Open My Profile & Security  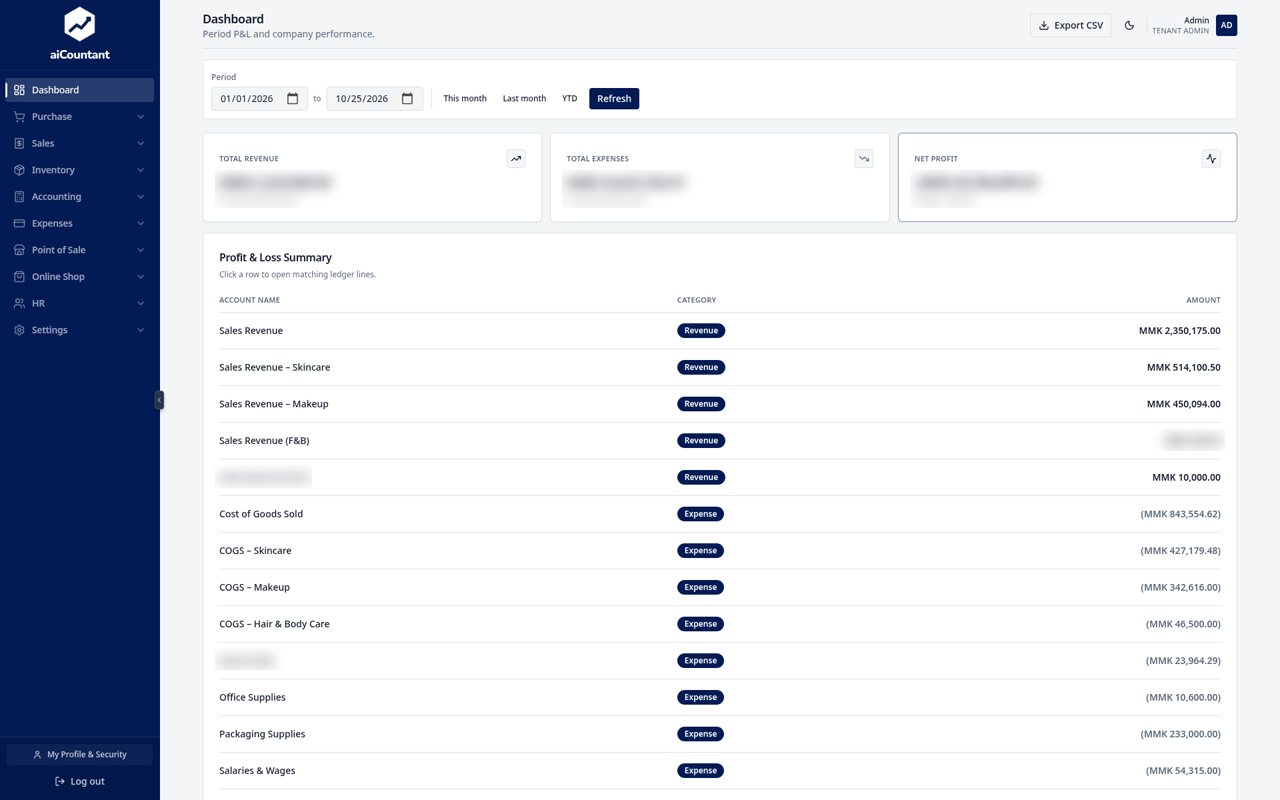point(80,754)
